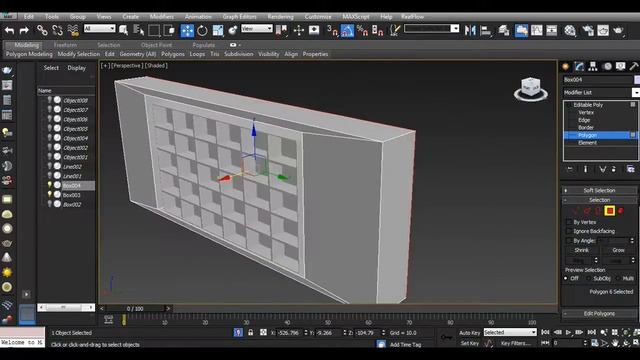Collapse the Edit Polygons rollout

point(599,313)
